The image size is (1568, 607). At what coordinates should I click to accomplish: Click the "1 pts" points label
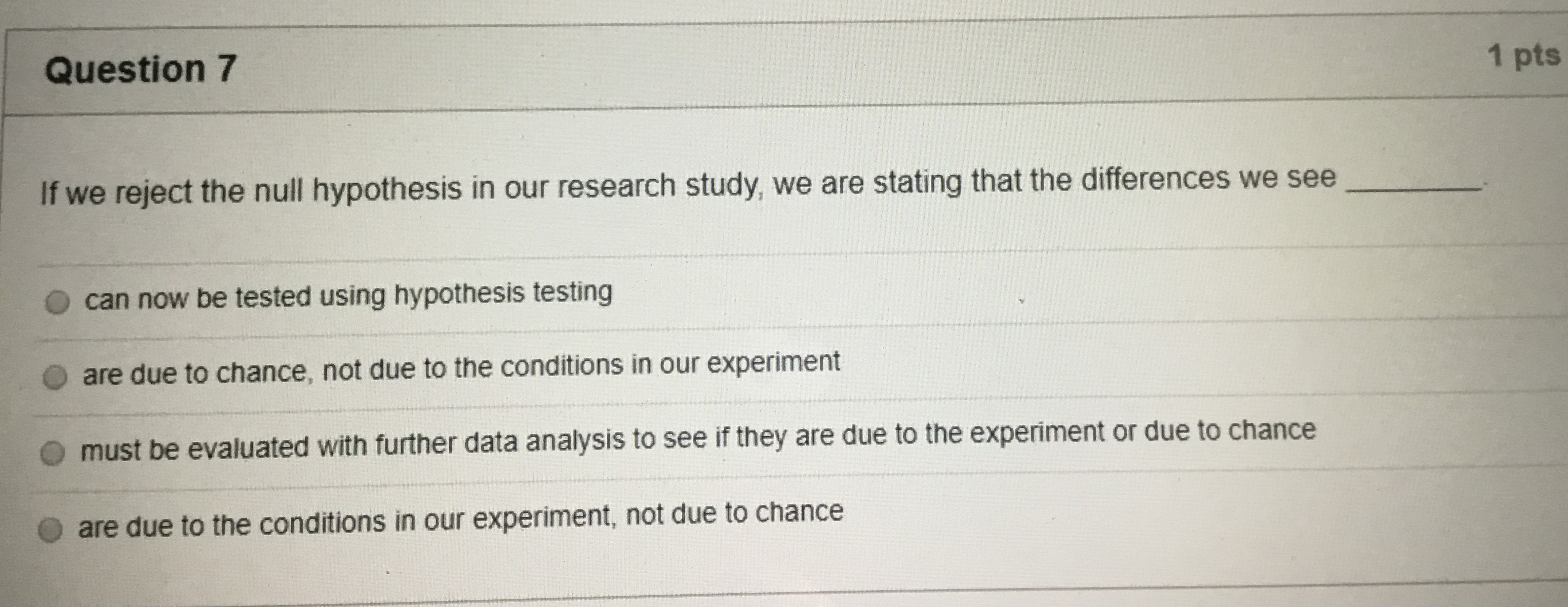(1523, 56)
